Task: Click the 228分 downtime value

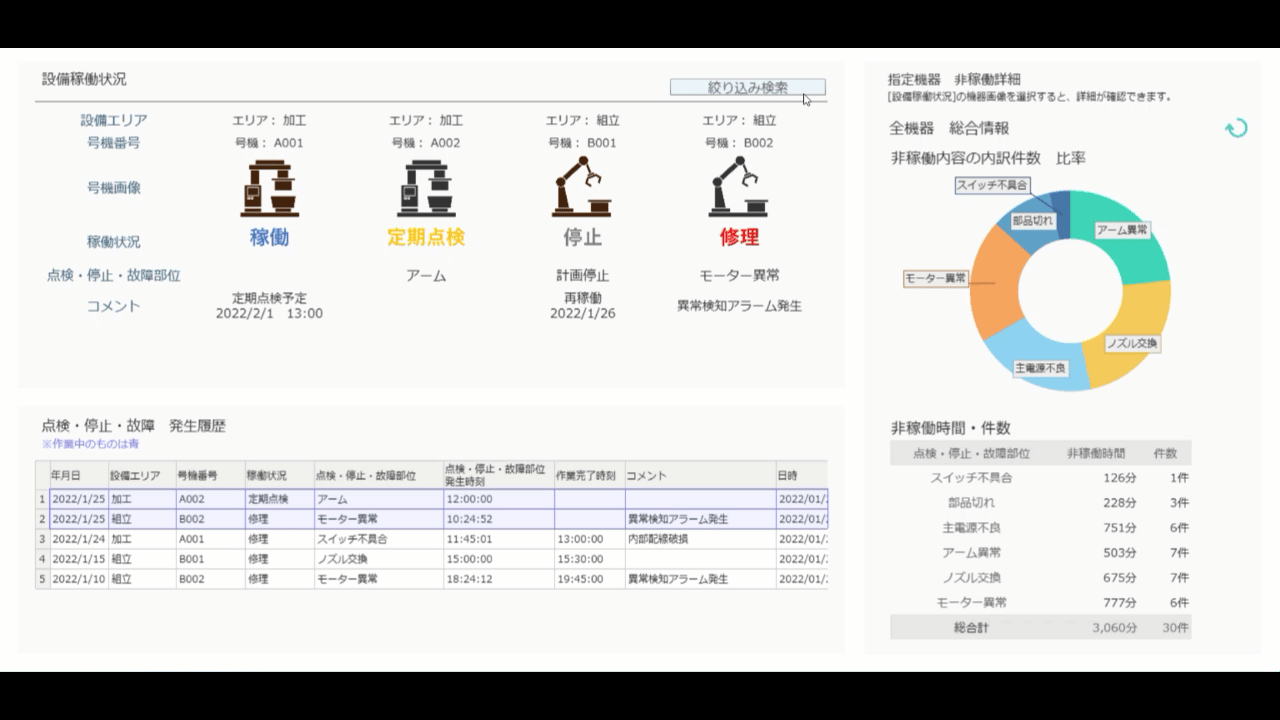Action: (x=1120, y=503)
